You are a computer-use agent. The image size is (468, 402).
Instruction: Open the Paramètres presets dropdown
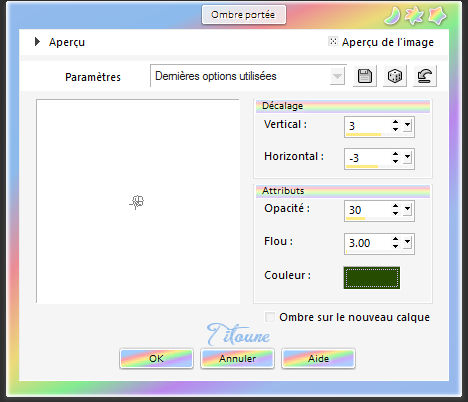[337, 76]
